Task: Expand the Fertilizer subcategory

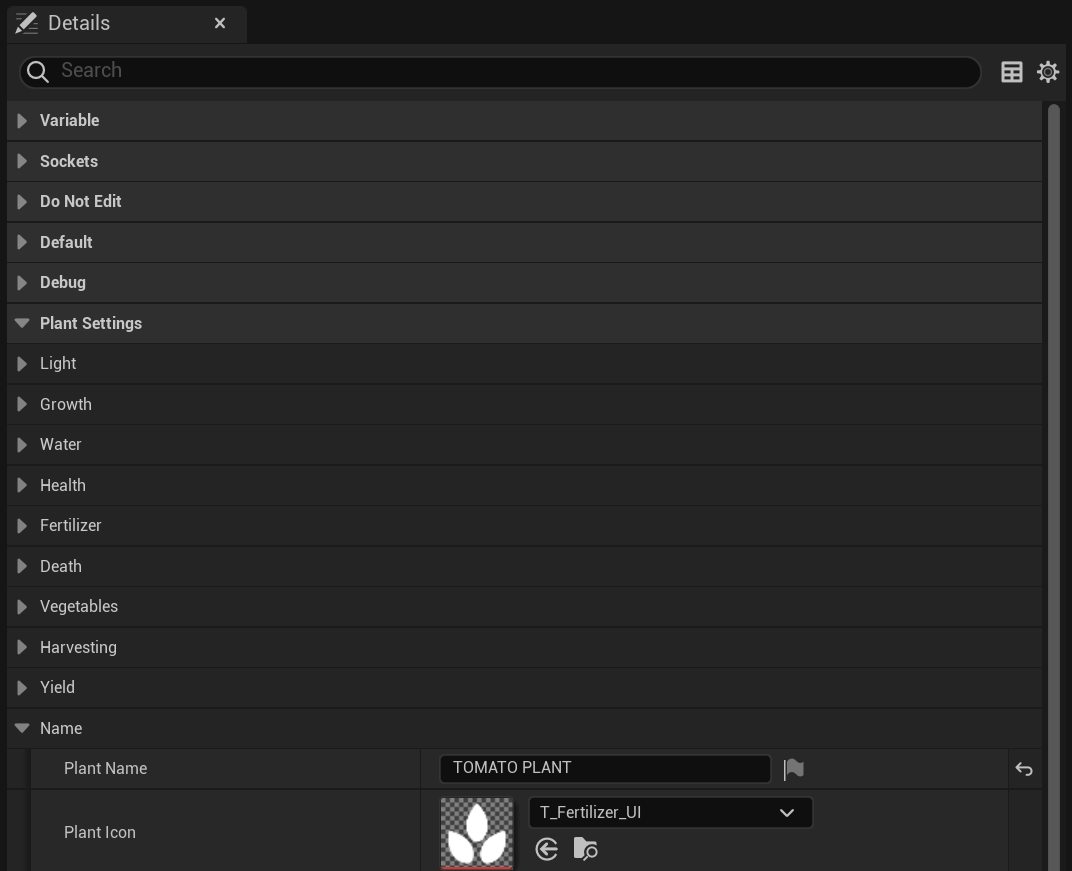Action: click(22, 526)
